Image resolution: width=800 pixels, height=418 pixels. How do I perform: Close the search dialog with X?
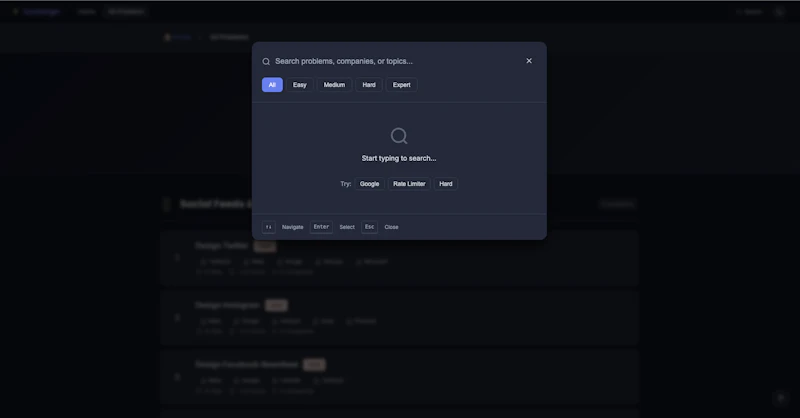click(529, 61)
